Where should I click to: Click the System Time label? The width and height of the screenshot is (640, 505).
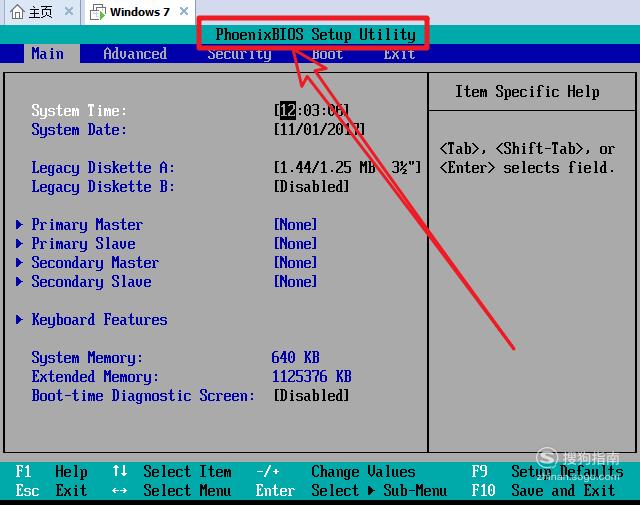(x=79, y=111)
